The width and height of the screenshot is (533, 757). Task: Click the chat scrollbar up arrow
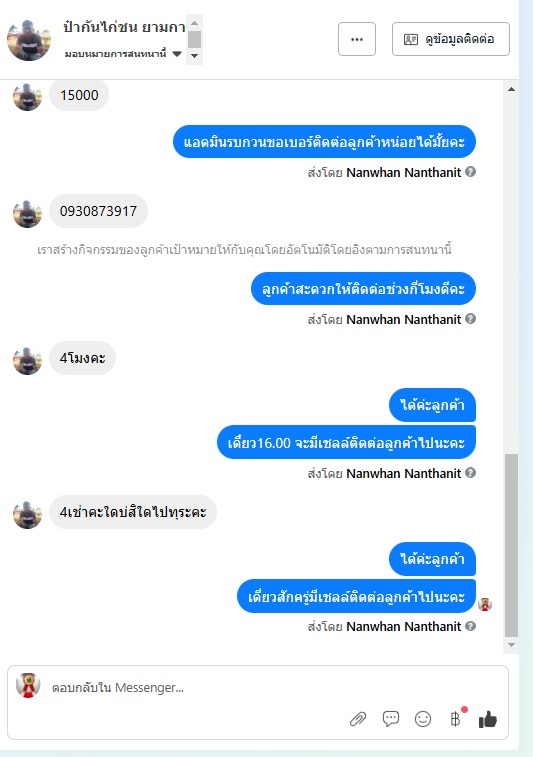coord(511,89)
